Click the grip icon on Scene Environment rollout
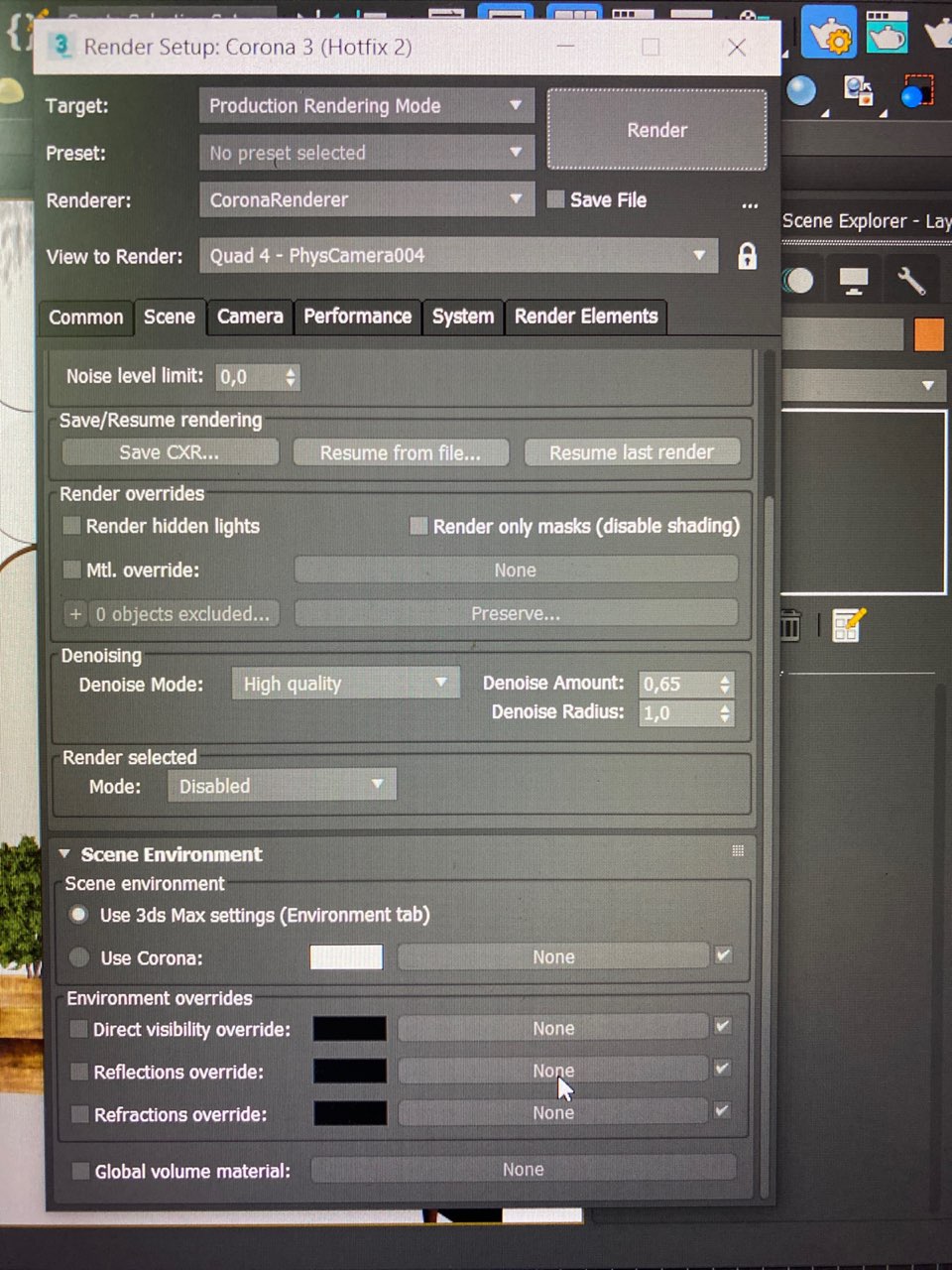 [737, 850]
